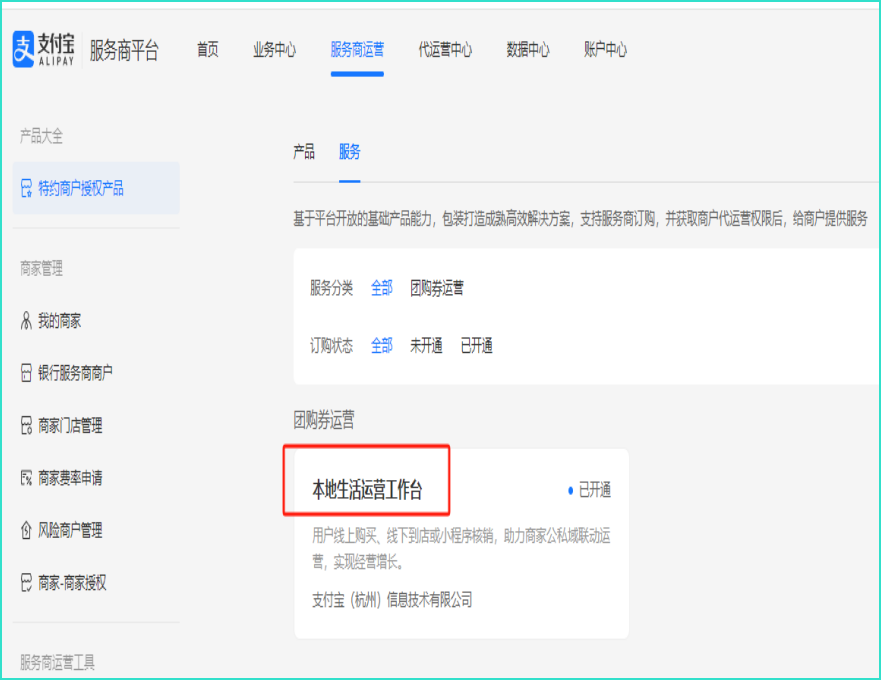The width and height of the screenshot is (882, 680).
Task: Switch to the 服务 tab
Action: click(349, 152)
